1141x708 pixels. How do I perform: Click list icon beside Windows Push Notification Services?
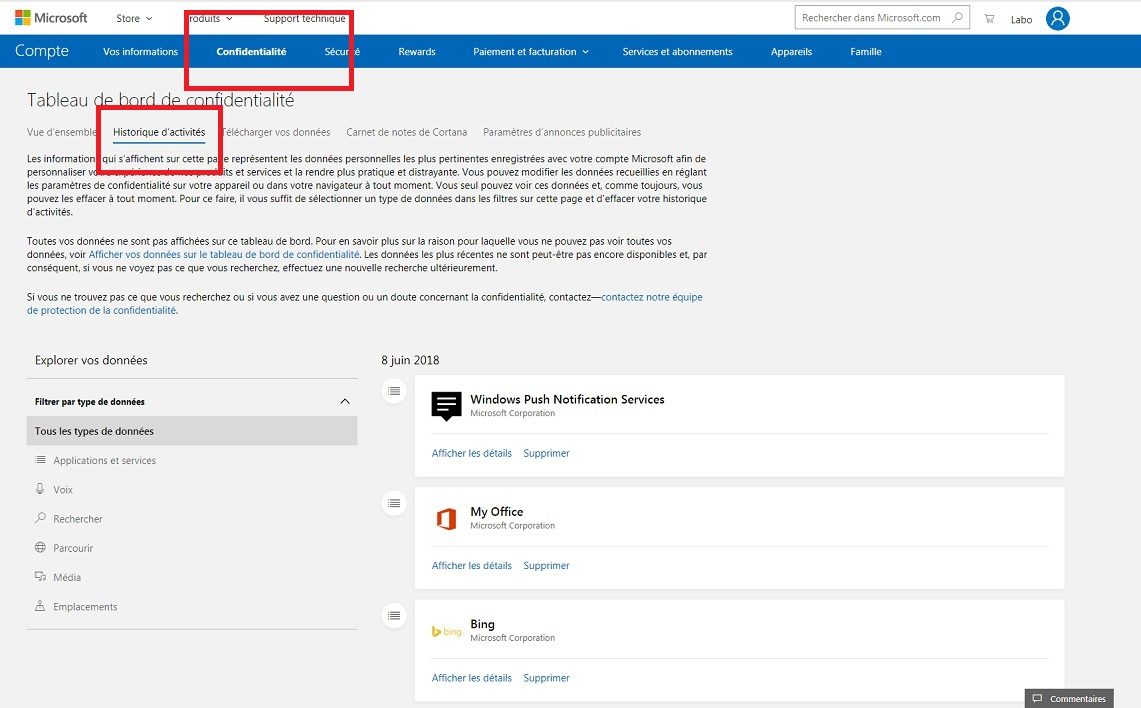coord(394,391)
